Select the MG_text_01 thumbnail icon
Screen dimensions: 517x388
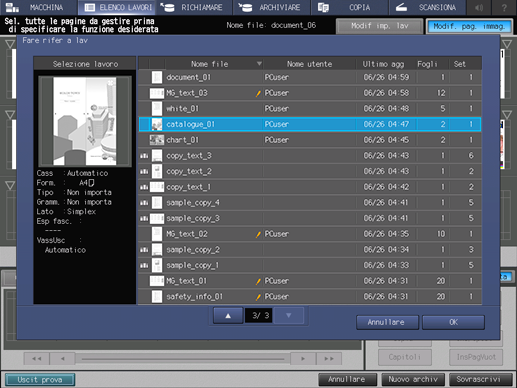[x=157, y=281]
